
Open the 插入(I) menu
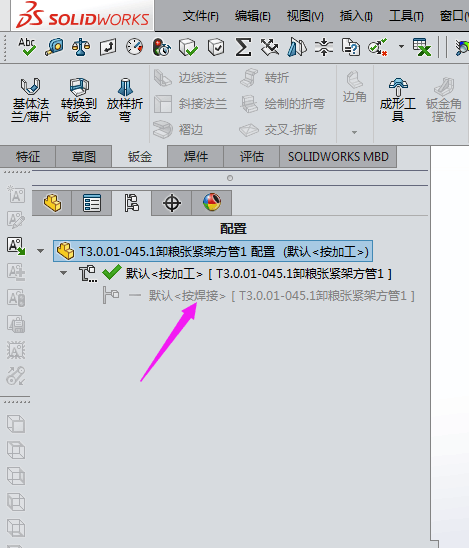click(x=356, y=16)
